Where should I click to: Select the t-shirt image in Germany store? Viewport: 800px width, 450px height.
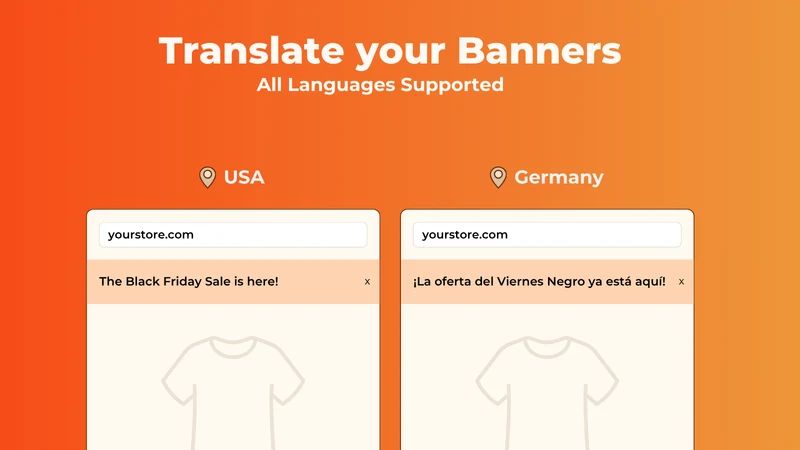pos(547,392)
